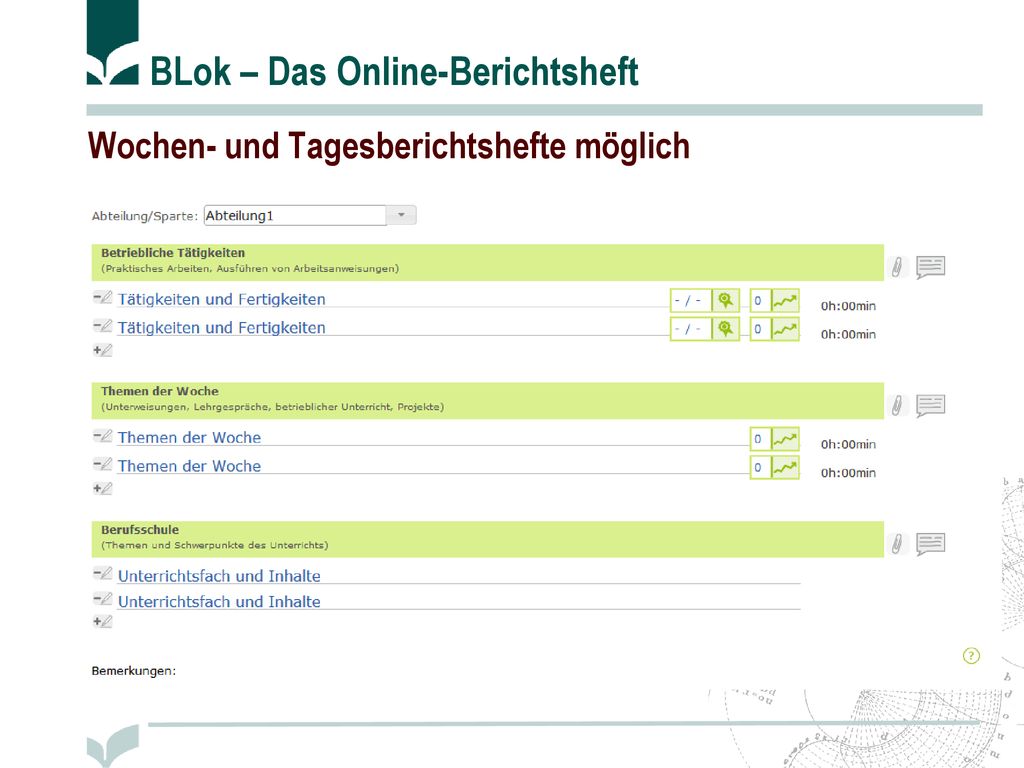
Task: Open first Themen der Woche link
Action: [x=189, y=438]
